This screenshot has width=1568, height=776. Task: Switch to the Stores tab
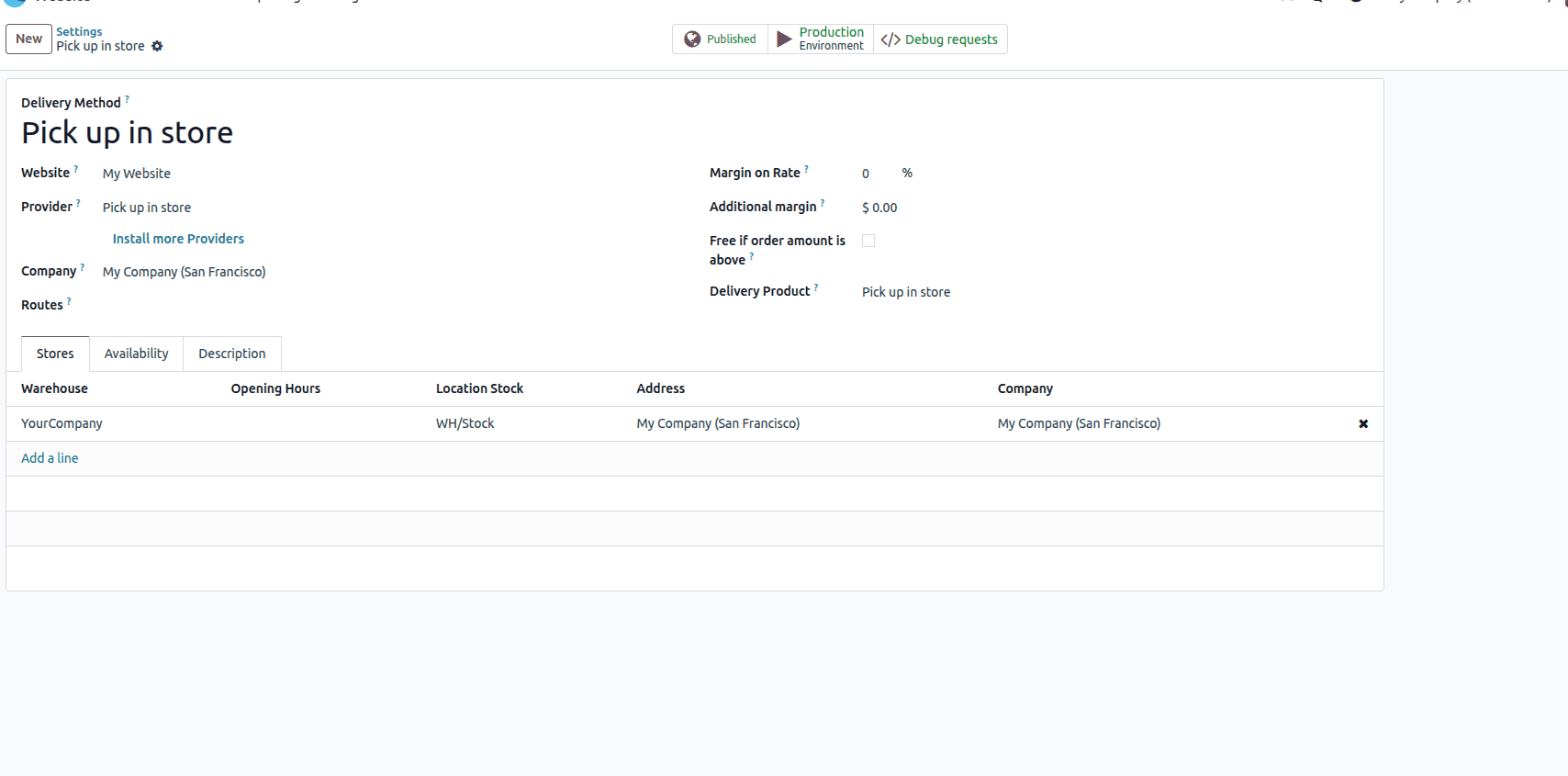coord(55,354)
